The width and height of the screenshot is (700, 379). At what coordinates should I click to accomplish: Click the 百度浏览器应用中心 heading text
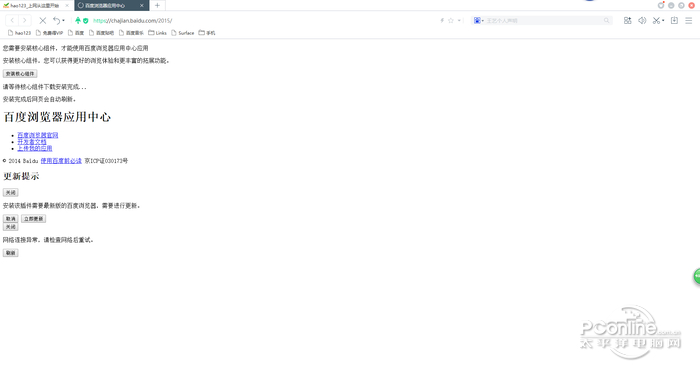(57, 117)
